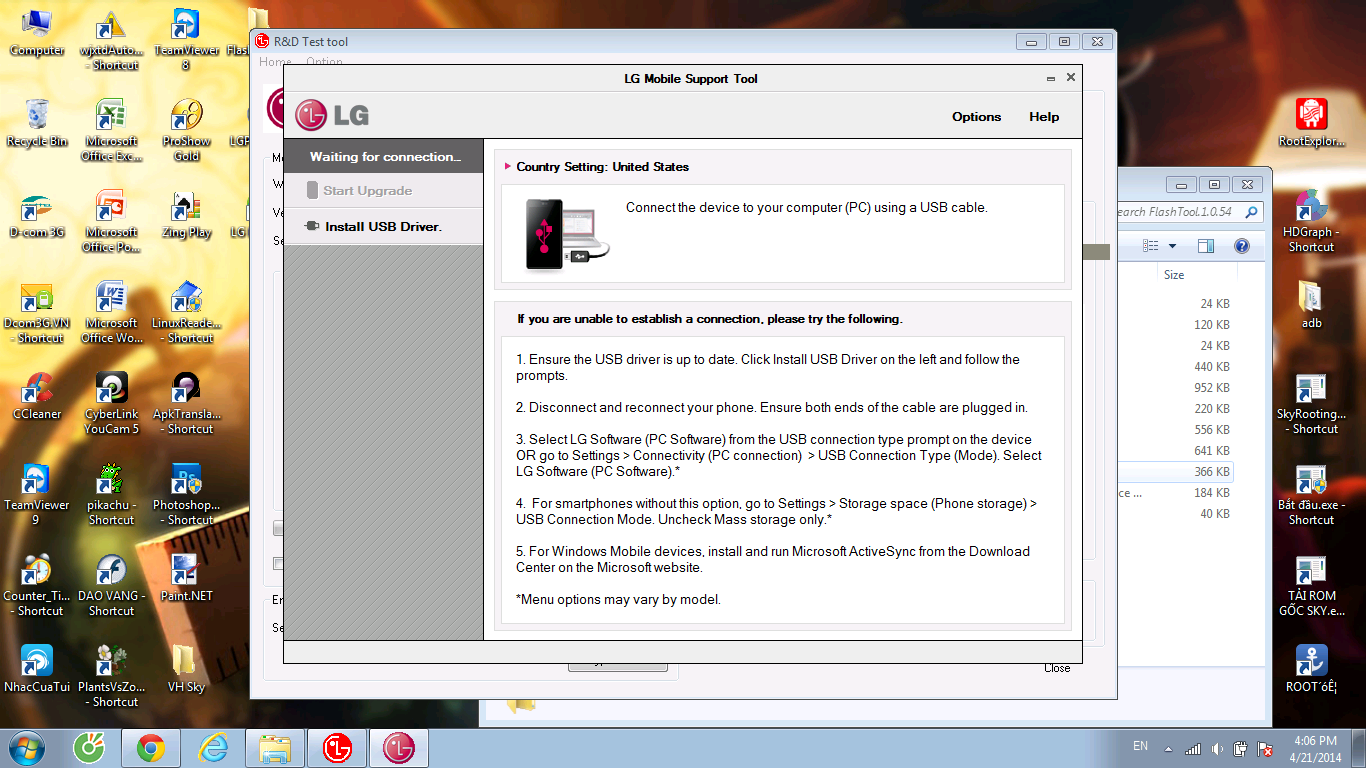Select the CCleaner desktop icon
The image size is (1366, 768).
click(37, 396)
